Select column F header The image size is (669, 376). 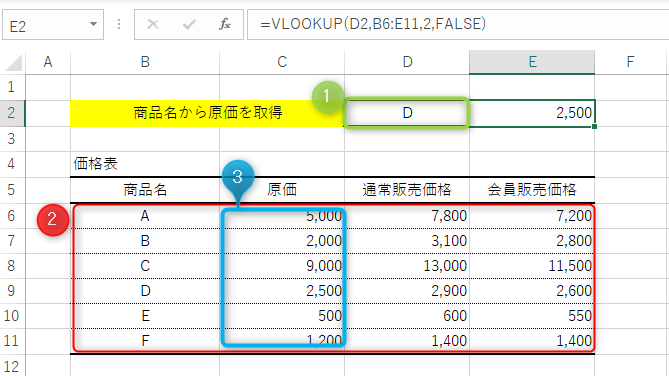[x=630, y=62]
